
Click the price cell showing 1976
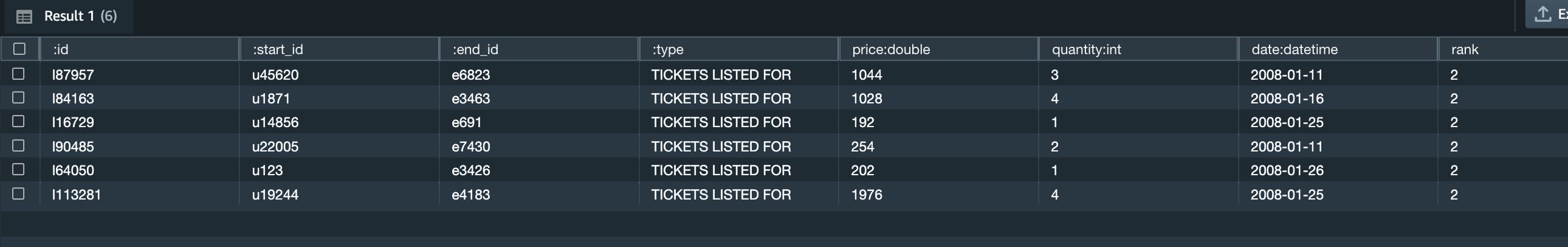866,195
